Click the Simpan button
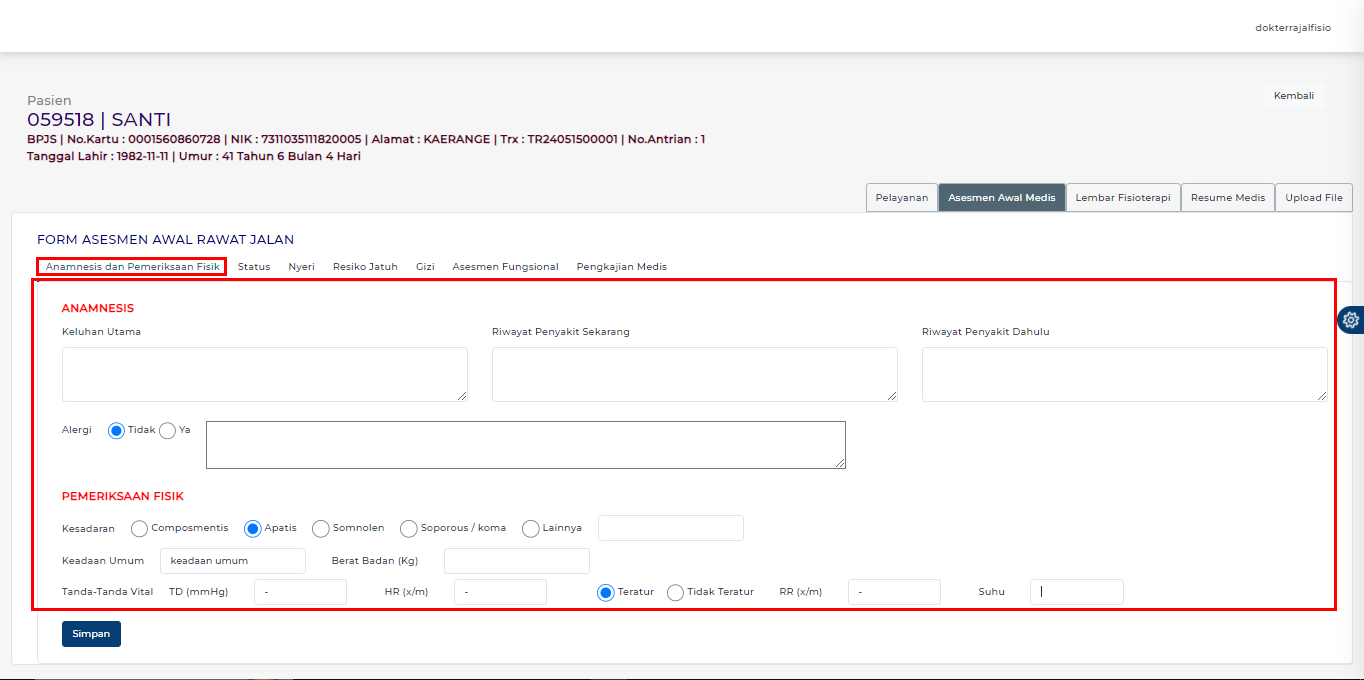This screenshot has height=680, width=1364. [91, 634]
